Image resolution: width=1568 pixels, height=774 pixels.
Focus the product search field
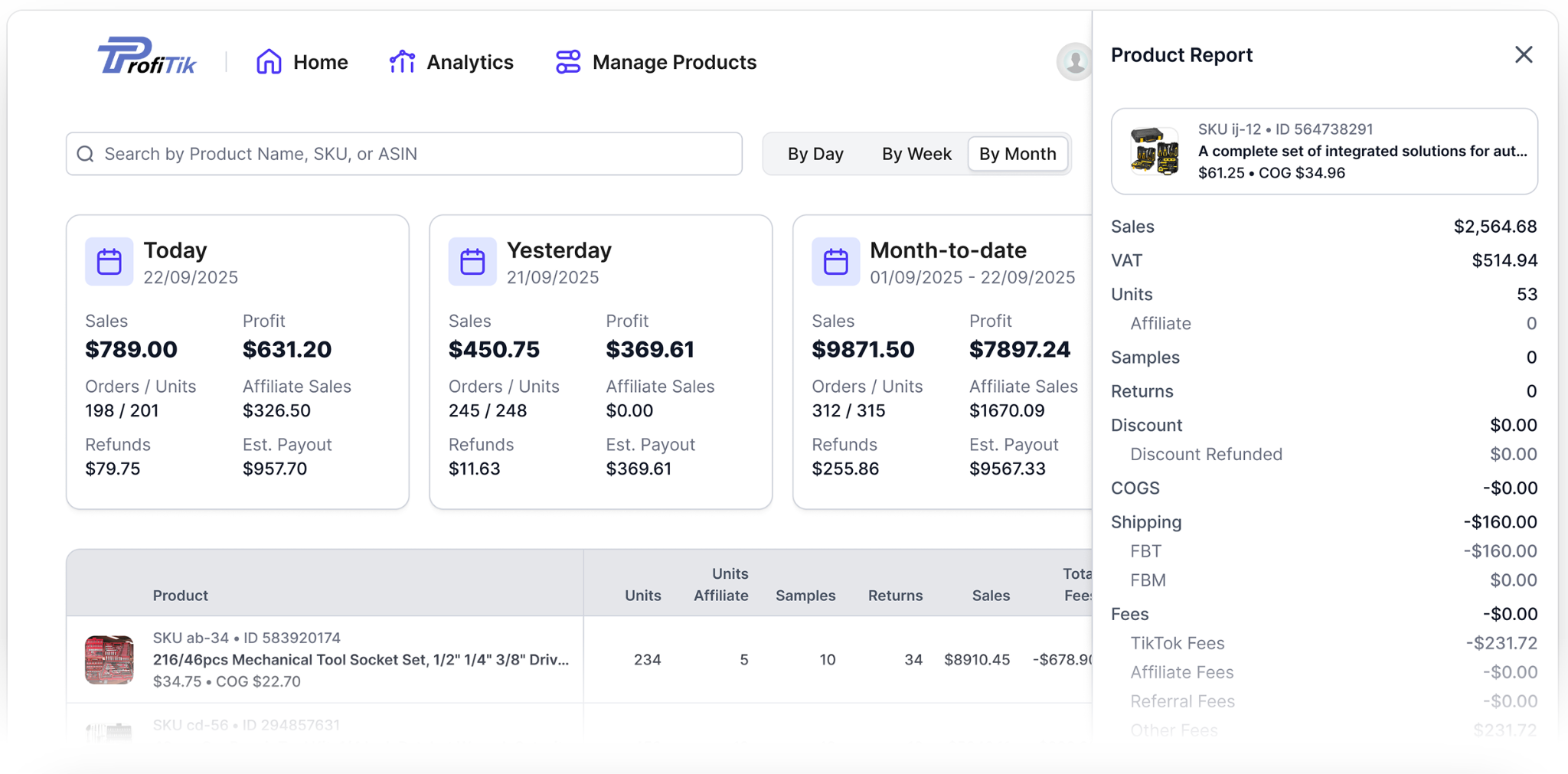(x=413, y=154)
